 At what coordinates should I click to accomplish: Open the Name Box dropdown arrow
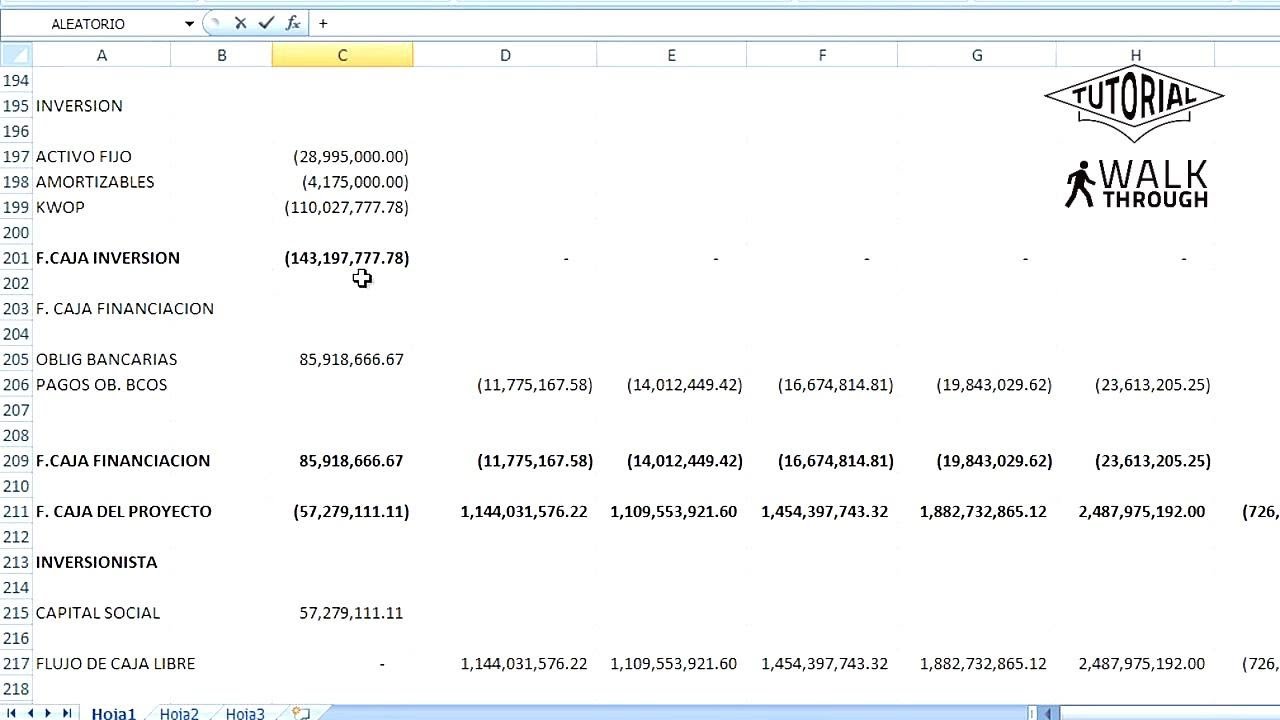(189, 23)
